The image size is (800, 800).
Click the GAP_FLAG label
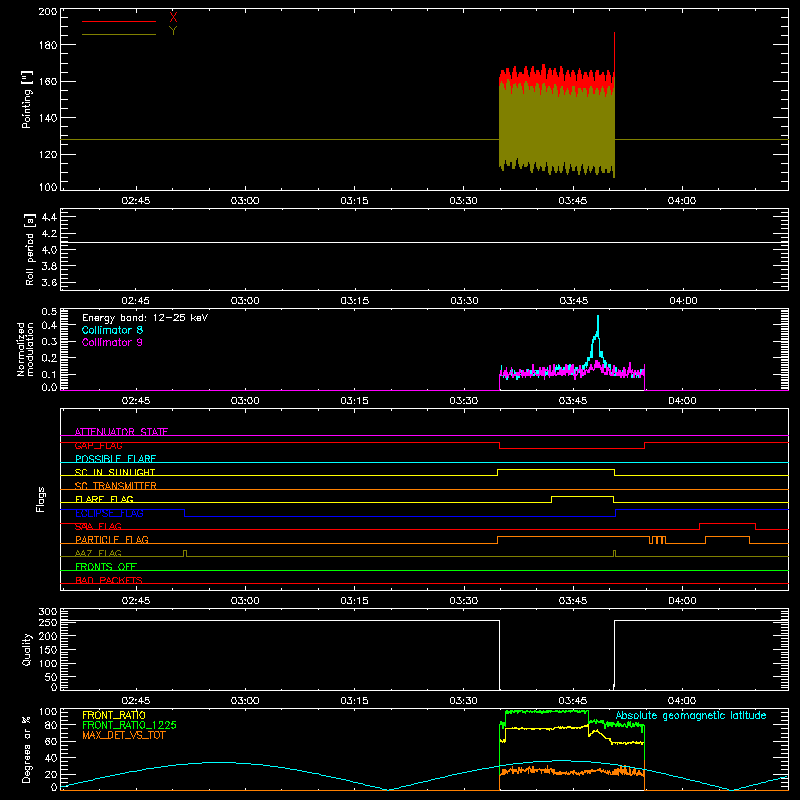coord(98,445)
